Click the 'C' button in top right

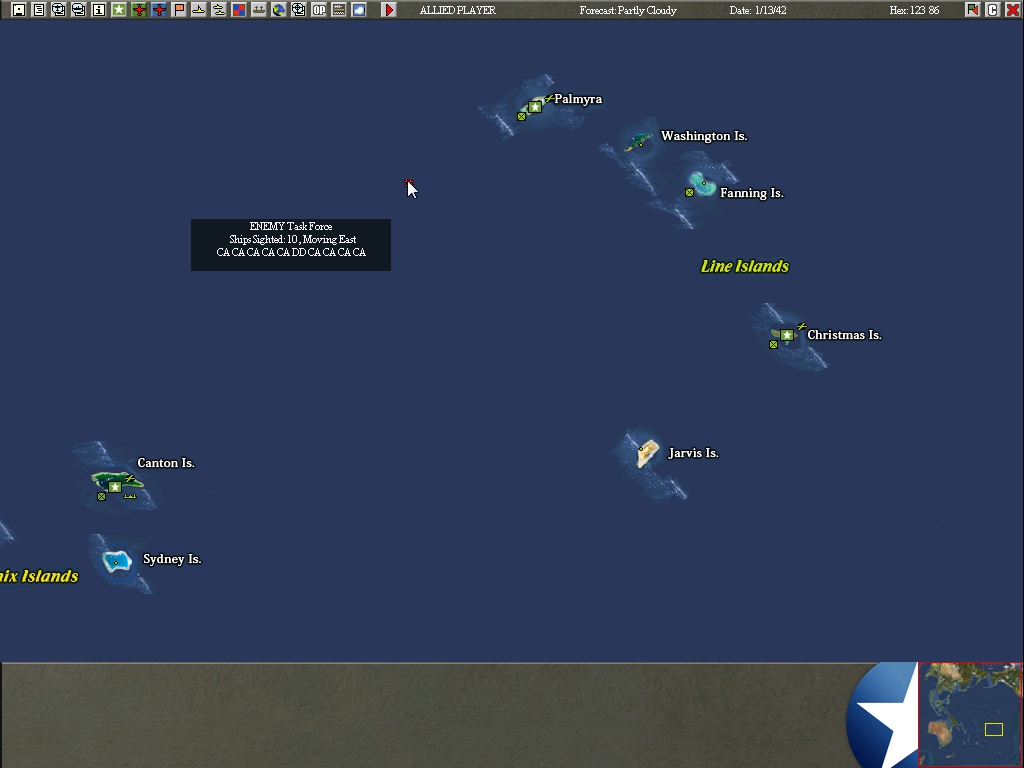(993, 10)
